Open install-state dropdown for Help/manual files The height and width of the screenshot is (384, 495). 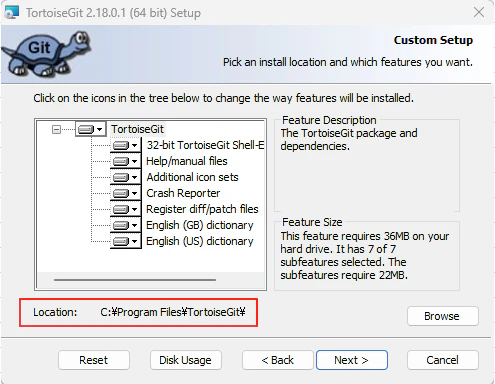coord(126,161)
